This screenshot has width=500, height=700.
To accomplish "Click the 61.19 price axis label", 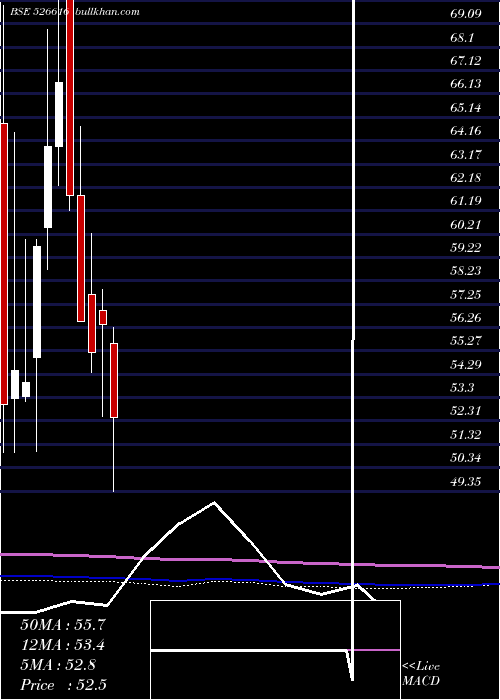I will point(466,201).
